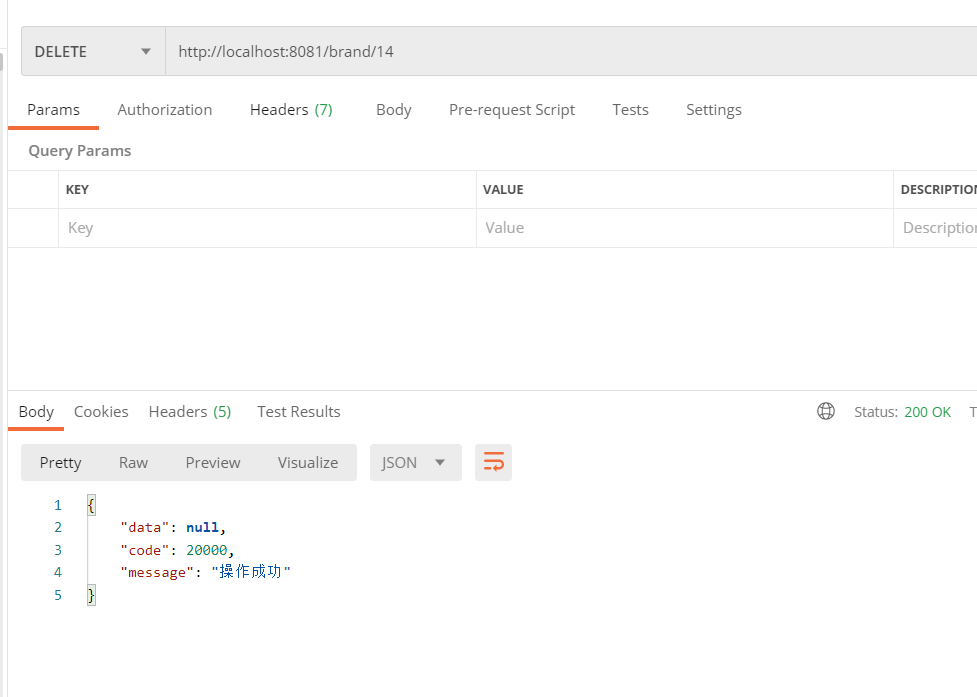Screen dimensions: 977x697
Task: Click line number 1 in response
Action: (58, 505)
